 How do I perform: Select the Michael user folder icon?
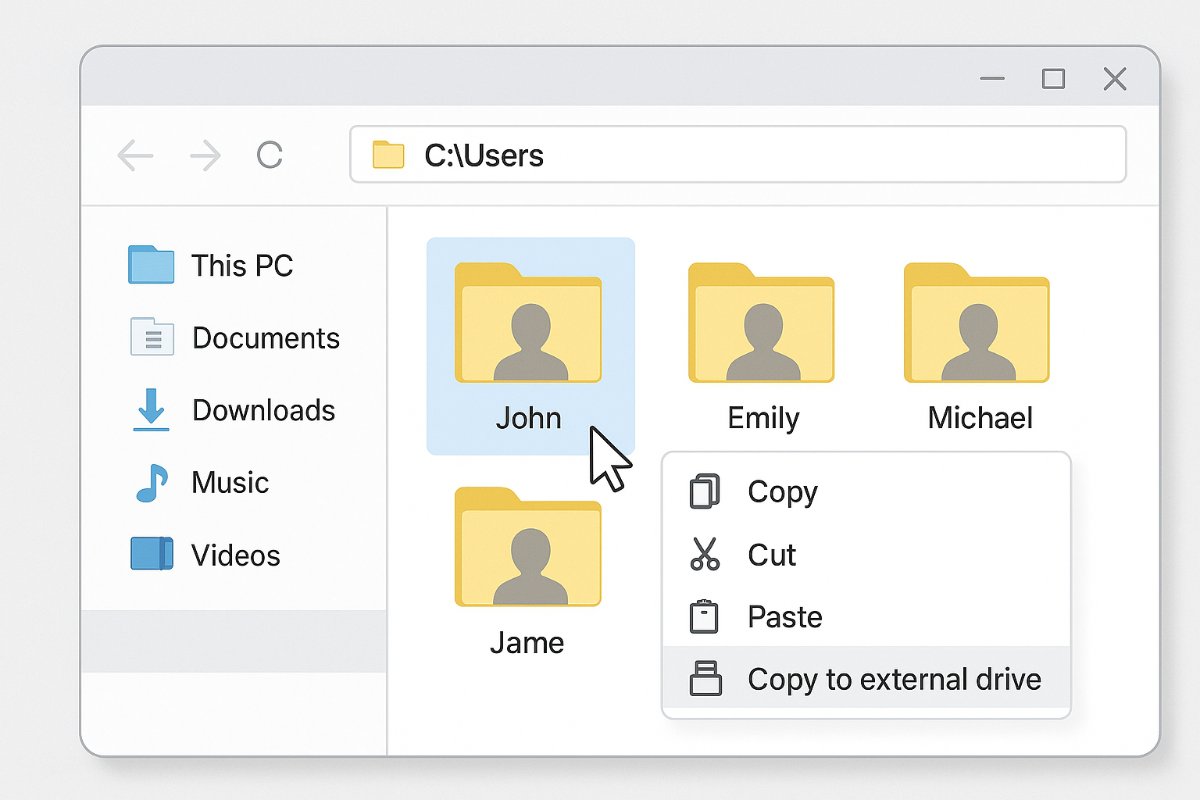point(977,323)
